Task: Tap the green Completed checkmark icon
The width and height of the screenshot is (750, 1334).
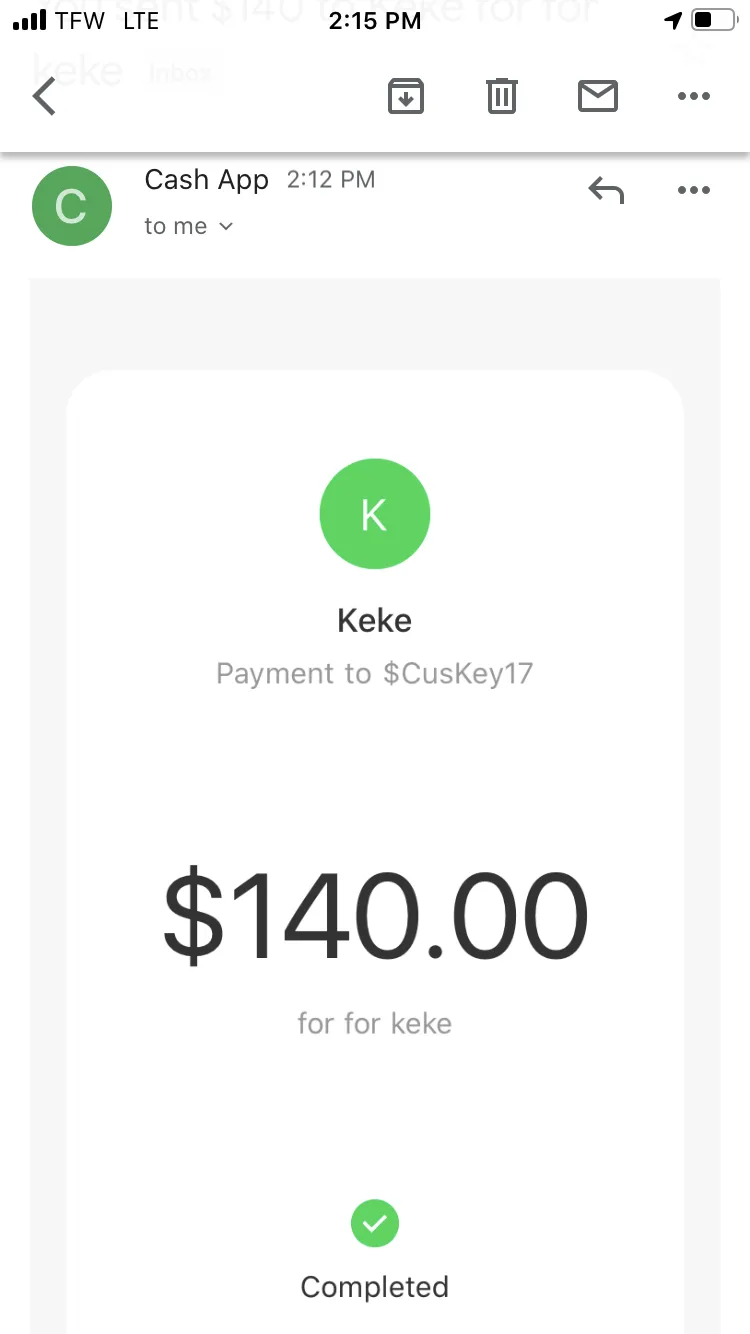Action: pyautogui.click(x=375, y=1223)
